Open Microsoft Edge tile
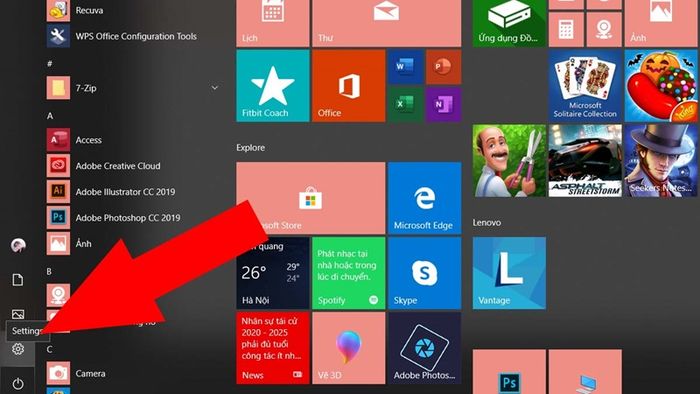Viewport: 700px width, 394px height. pyautogui.click(x=425, y=198)
